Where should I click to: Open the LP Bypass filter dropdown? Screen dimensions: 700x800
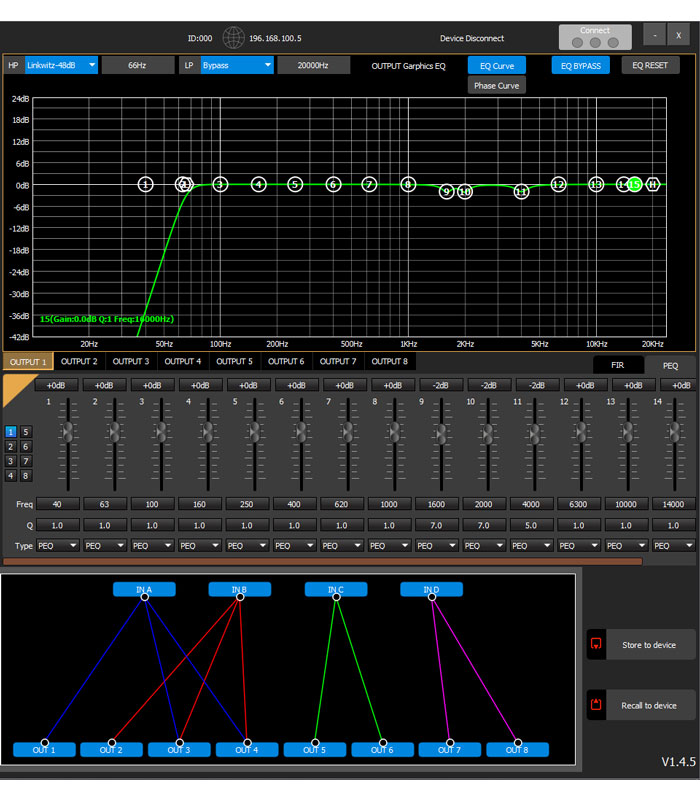click(x=237, y=65)
